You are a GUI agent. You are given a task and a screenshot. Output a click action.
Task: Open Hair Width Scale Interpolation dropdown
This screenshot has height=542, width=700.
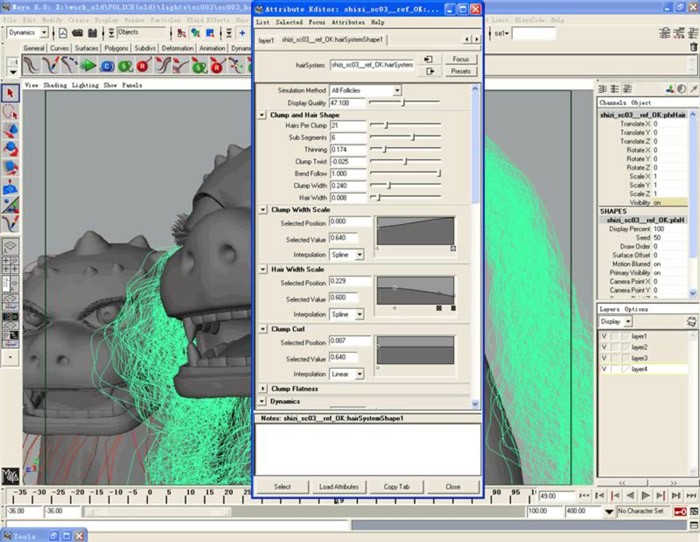346,314
